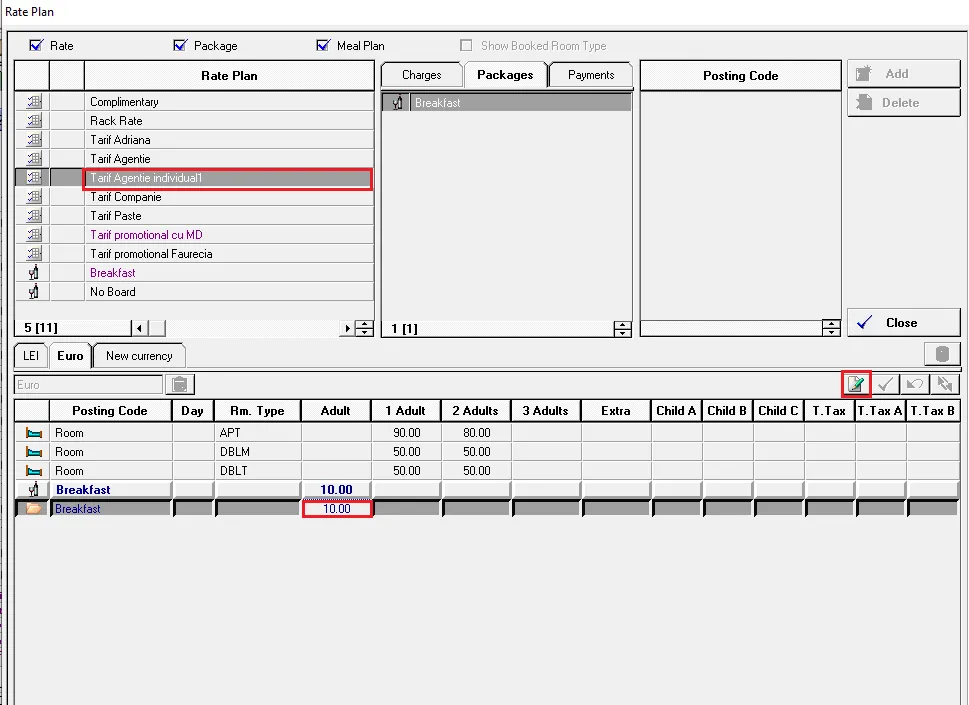The height and width of the screenshot is (705, 969).
Task: Toggle the Meal Plan checkbox
Action: pos(323,45)
